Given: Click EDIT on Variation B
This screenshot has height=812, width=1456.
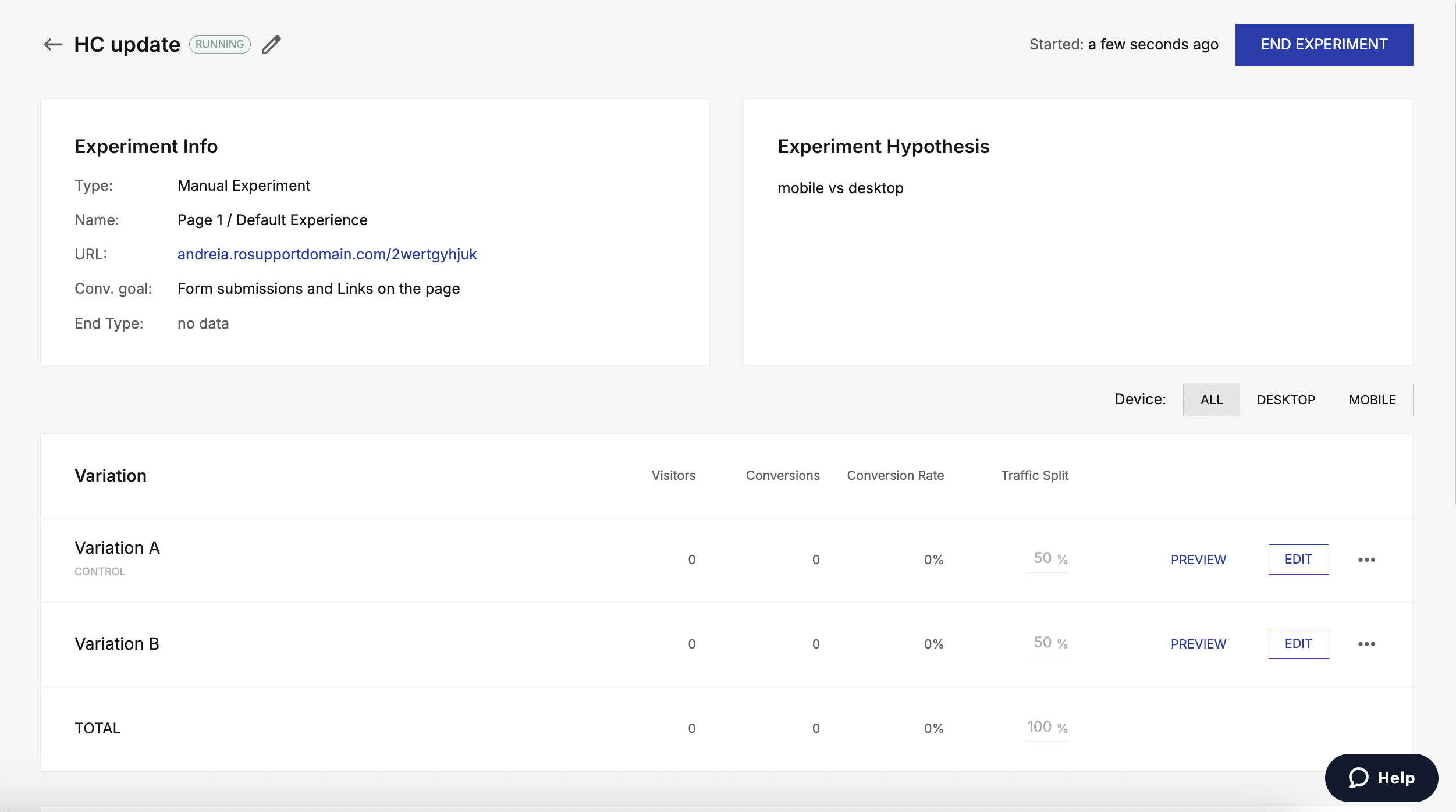Looking at the screenshot, I should 1298,643.
